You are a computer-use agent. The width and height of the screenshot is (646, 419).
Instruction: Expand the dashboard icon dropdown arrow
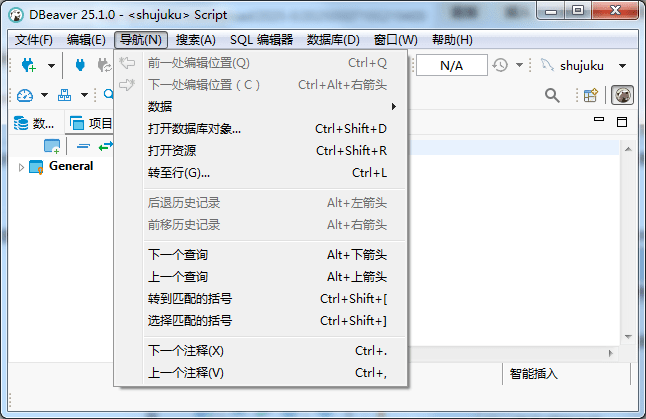coord(44,95)
